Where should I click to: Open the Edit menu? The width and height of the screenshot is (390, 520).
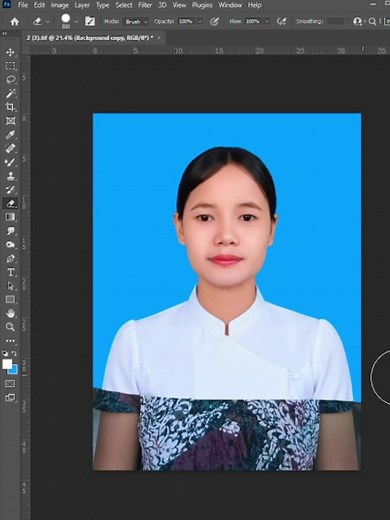39,5
